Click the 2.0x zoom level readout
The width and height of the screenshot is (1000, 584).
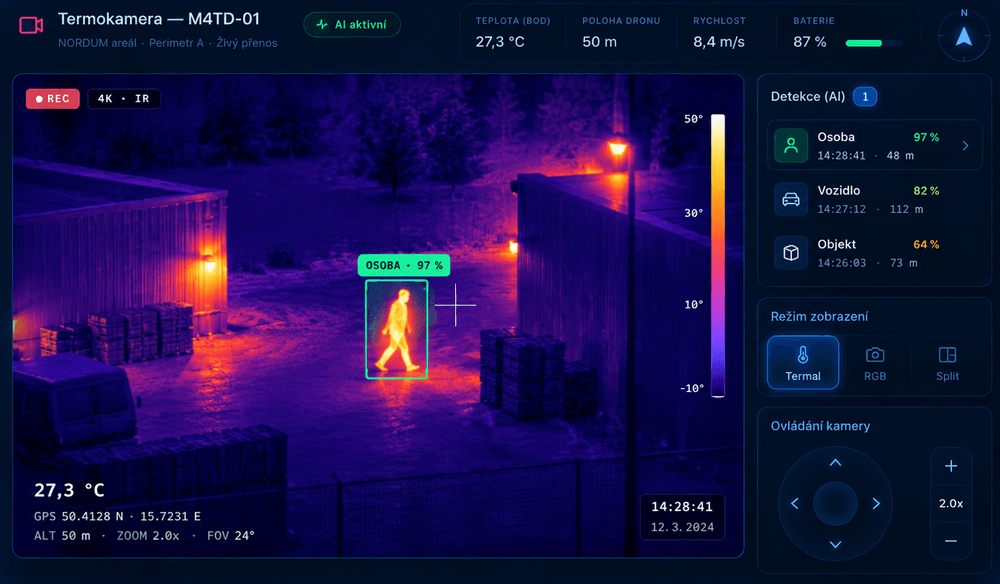click(x=951, y=504)
